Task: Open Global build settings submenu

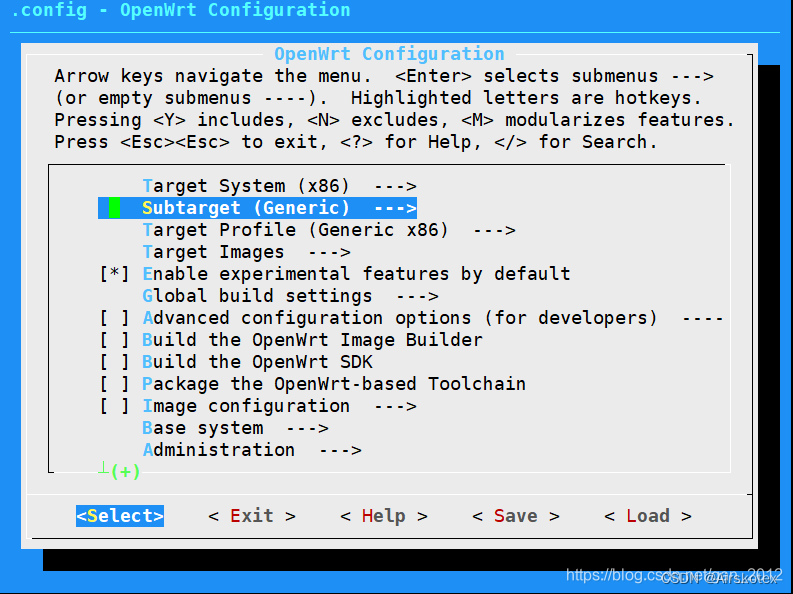Action: tap(290, 296)
